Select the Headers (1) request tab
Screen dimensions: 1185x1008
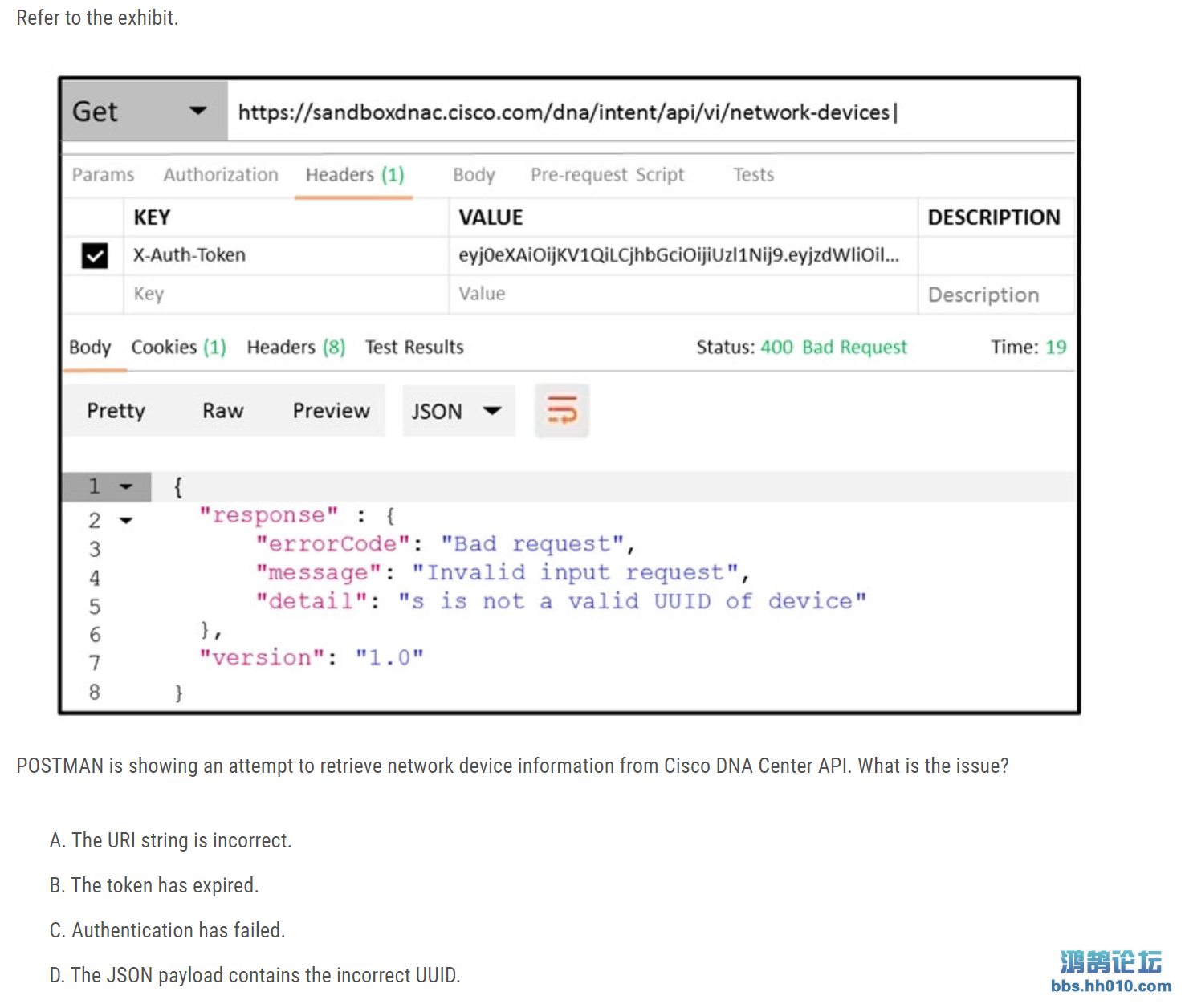pyautogui.click(x=354, y=175)
